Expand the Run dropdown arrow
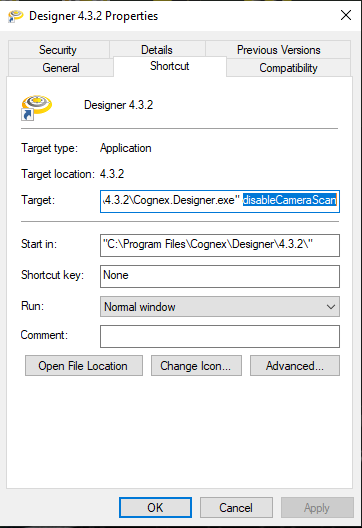The width and height of the screenshot is (362, 528). click(x=331, y=307)
